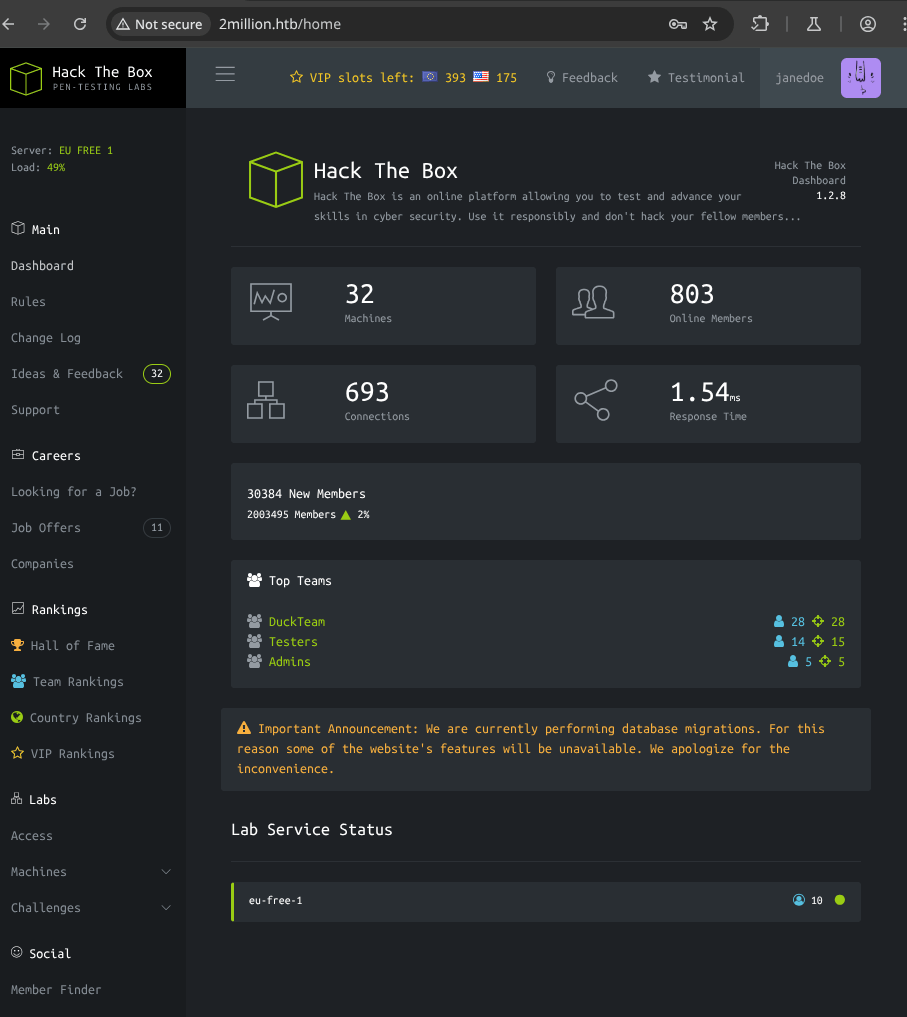Screen dimensions: 907x1017
Task: Click the green eu-free-1 status dot
Action: 840,900
